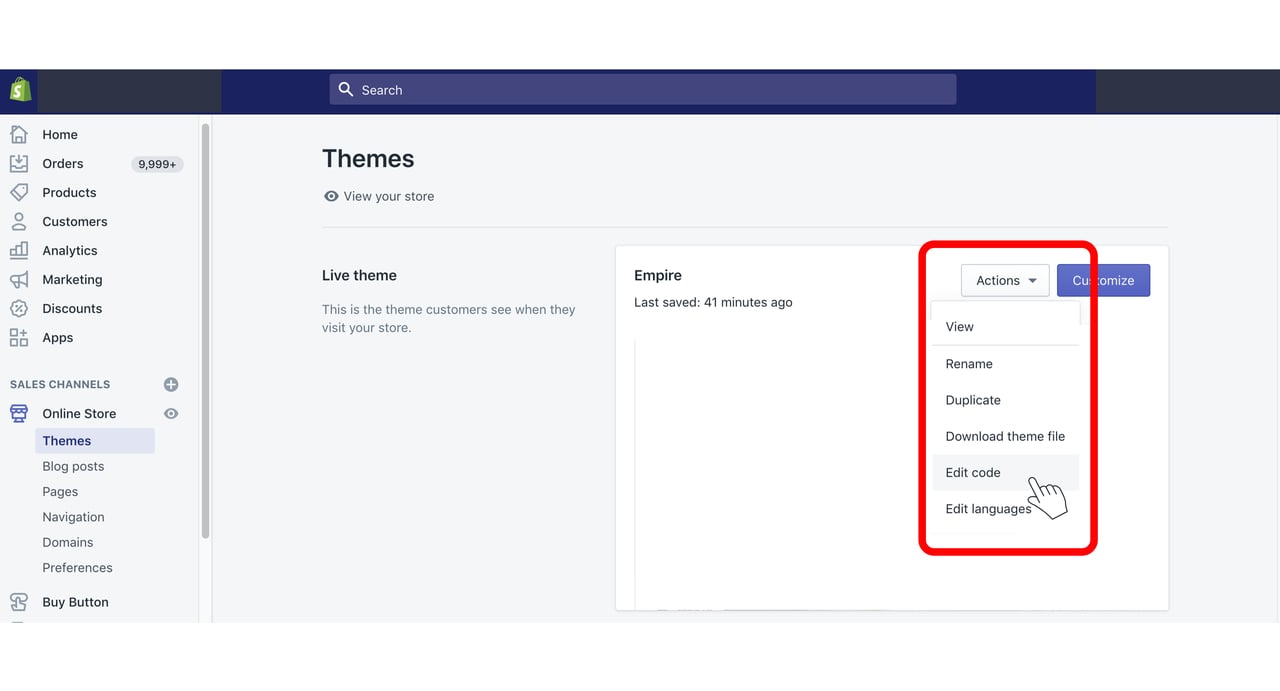Click the Live theme heading

[x=359, y=275]
